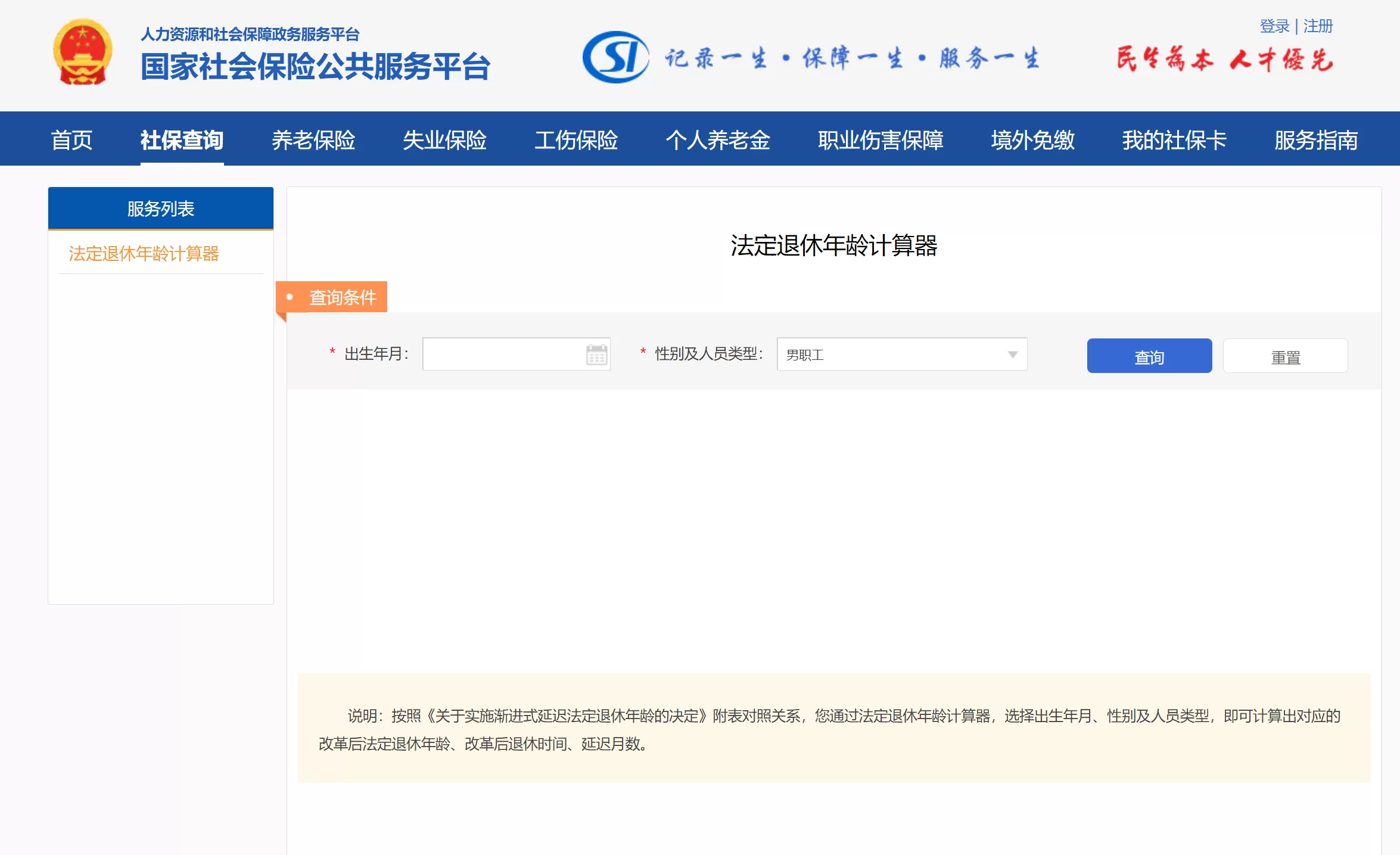Screen dimensions: 1400x855
Task: Switch to the 养老保险 tab
Action: [314, 141]
